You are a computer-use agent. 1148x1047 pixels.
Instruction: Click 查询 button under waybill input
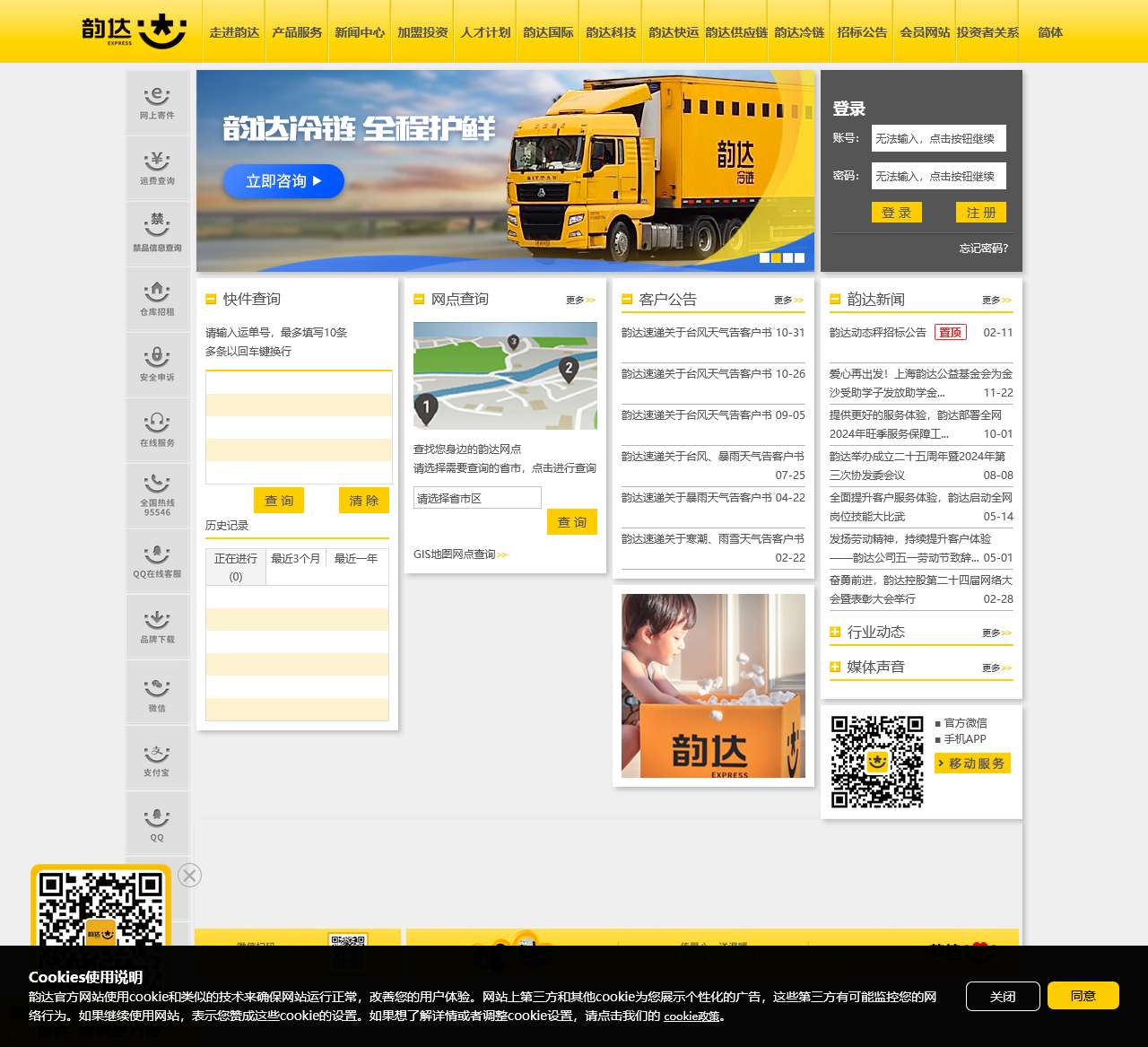point(279,500)
